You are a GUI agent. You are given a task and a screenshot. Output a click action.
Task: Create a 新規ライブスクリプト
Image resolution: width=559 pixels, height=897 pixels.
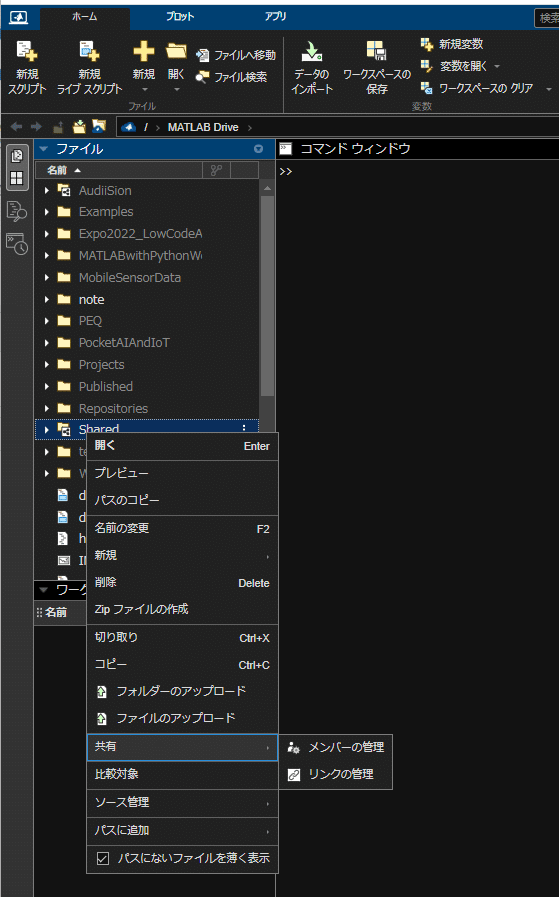click(89, 68)
